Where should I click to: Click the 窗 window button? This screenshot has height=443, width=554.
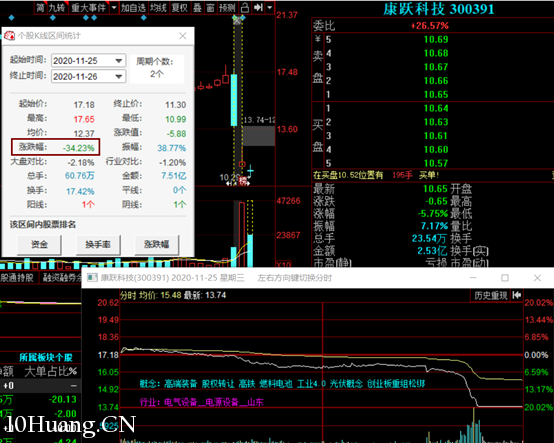click(211, 7)
